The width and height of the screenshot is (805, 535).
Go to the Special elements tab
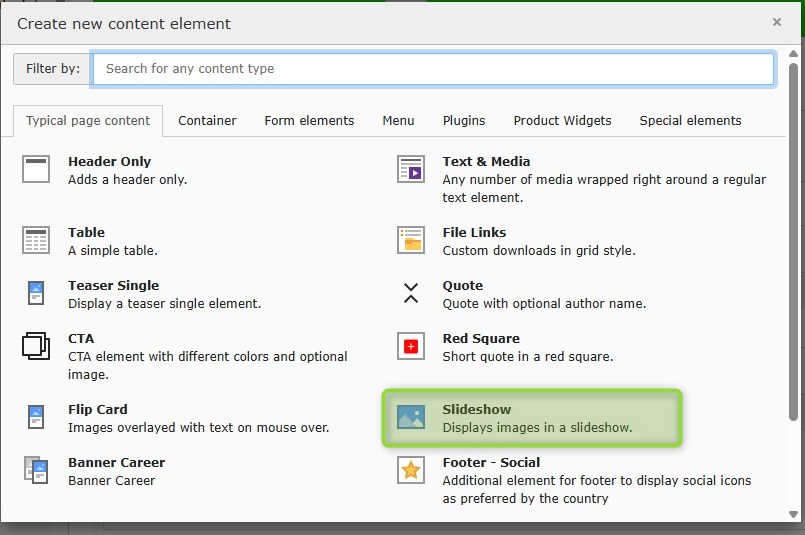pyautogui.click(x=690, y=121)
